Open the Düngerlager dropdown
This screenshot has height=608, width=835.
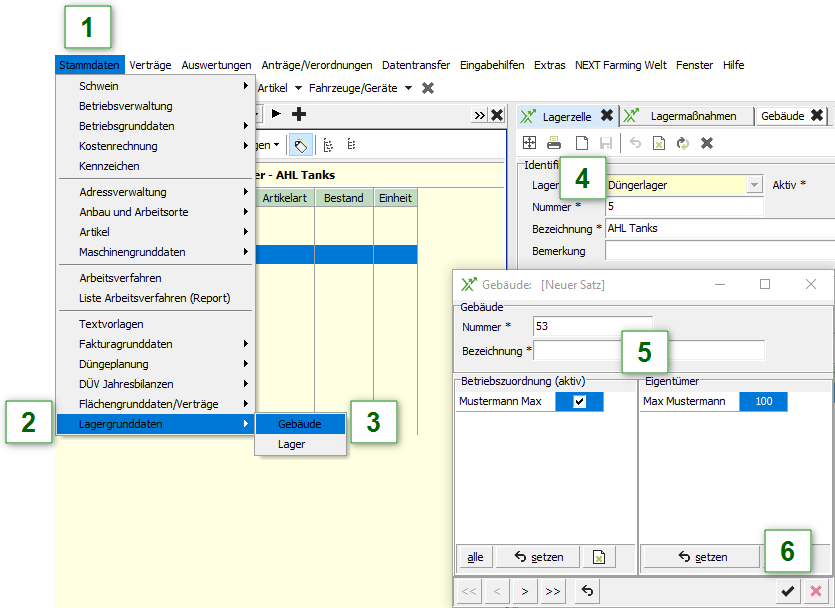[753, 185]
